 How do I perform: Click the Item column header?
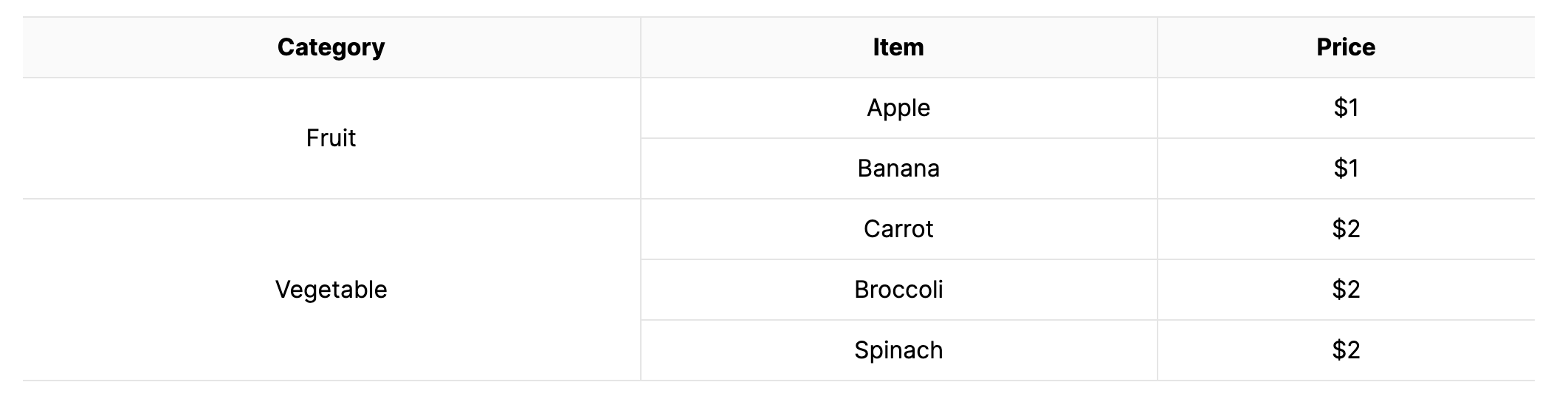898,47
